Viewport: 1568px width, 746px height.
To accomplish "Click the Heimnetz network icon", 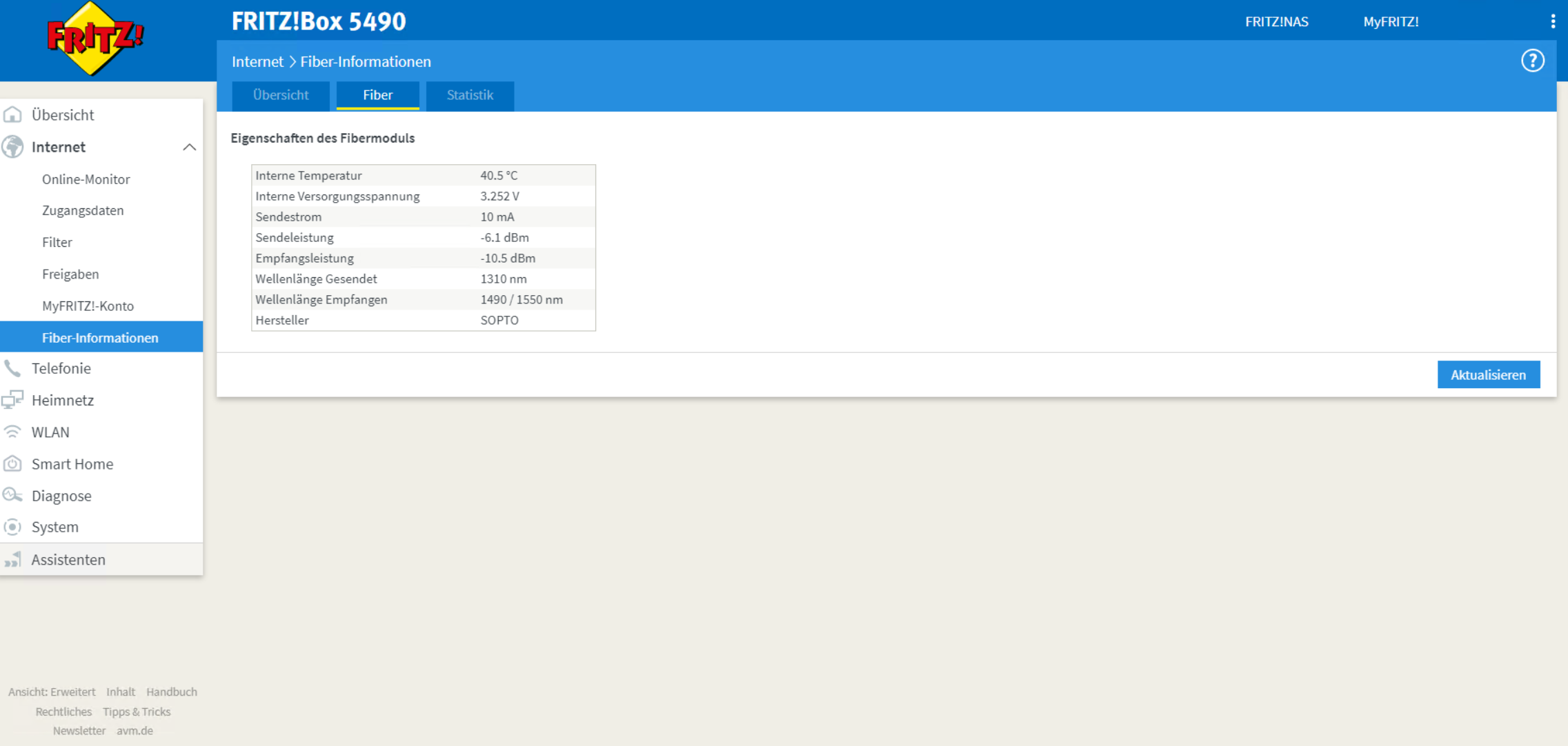I will (13, 400).
